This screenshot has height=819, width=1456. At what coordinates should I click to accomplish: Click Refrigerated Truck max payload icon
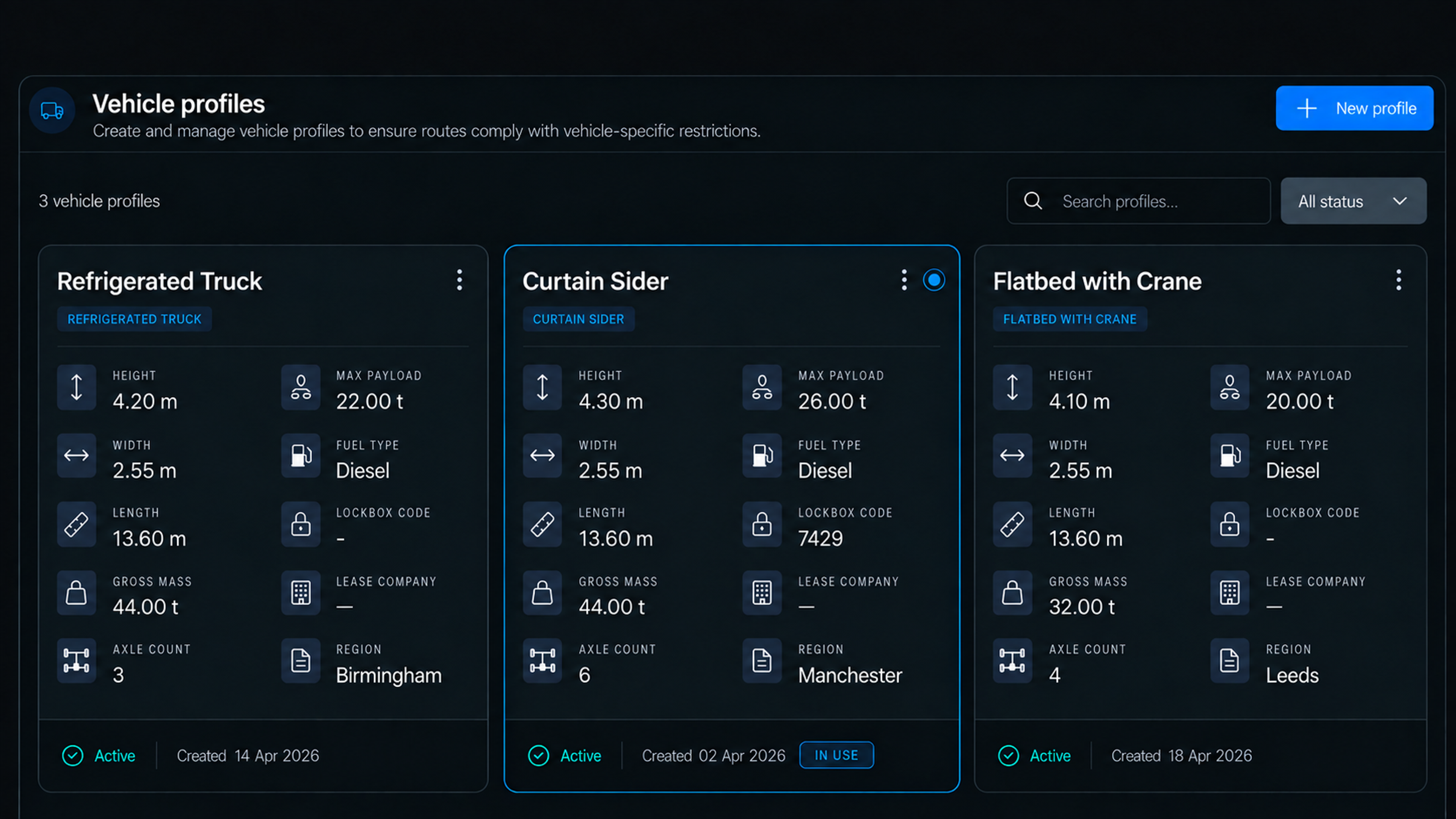(301, 387)
